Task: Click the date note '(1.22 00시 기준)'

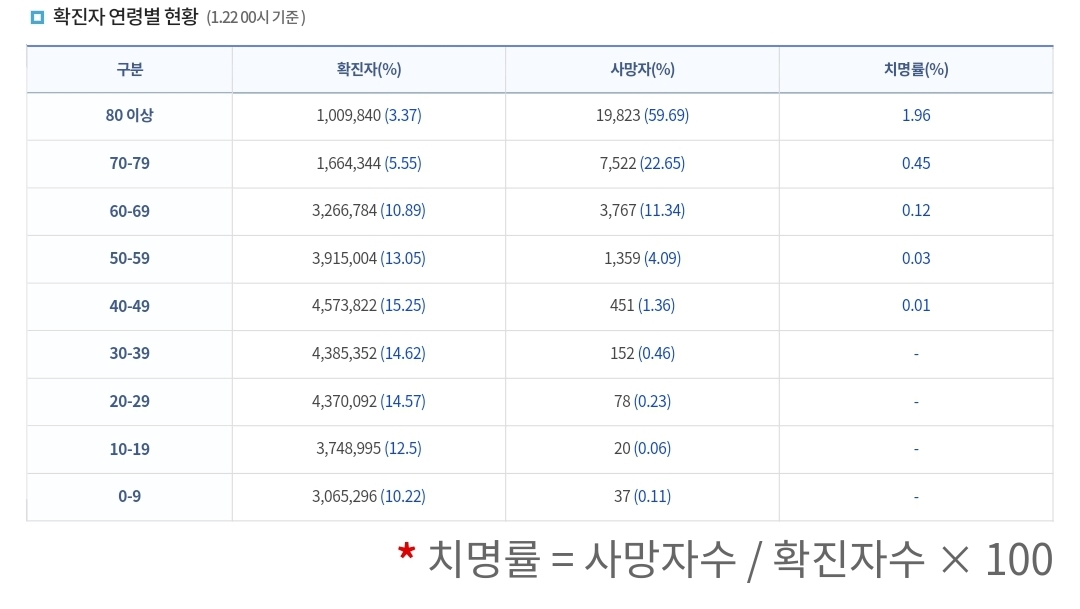Action: pyautogui.click(x=256, y=17)
